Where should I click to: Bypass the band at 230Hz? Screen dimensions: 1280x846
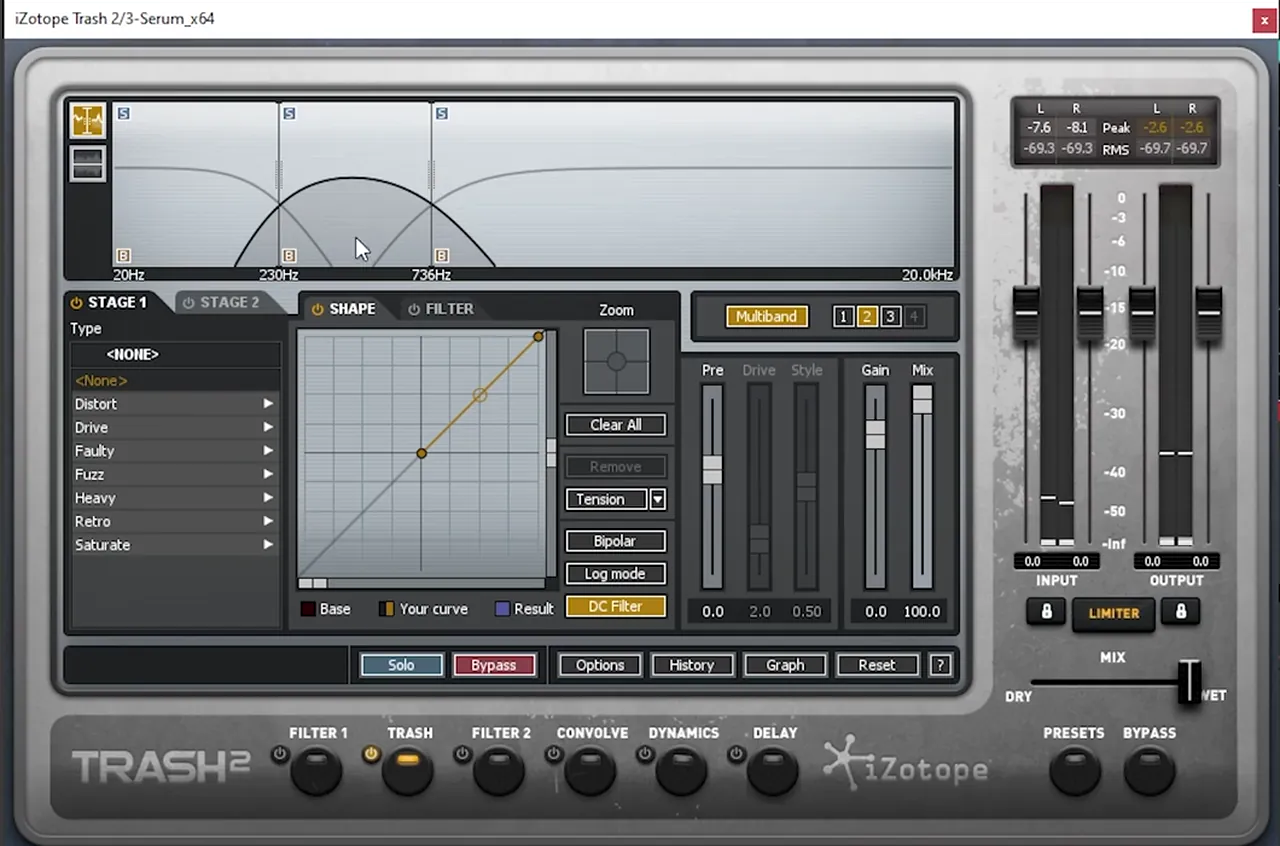(x=289, y=256)
